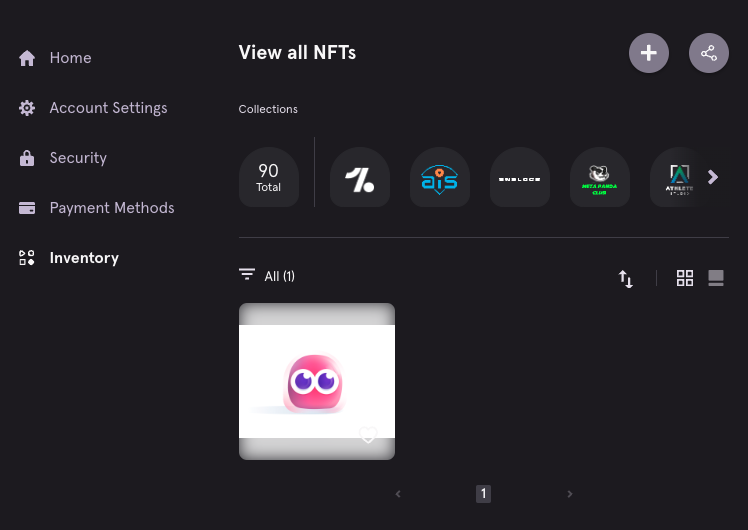The image size is (748, 530).
Task: Click the Account Settings gear icon
Action: pyautogui.click(x=27, y=108)
